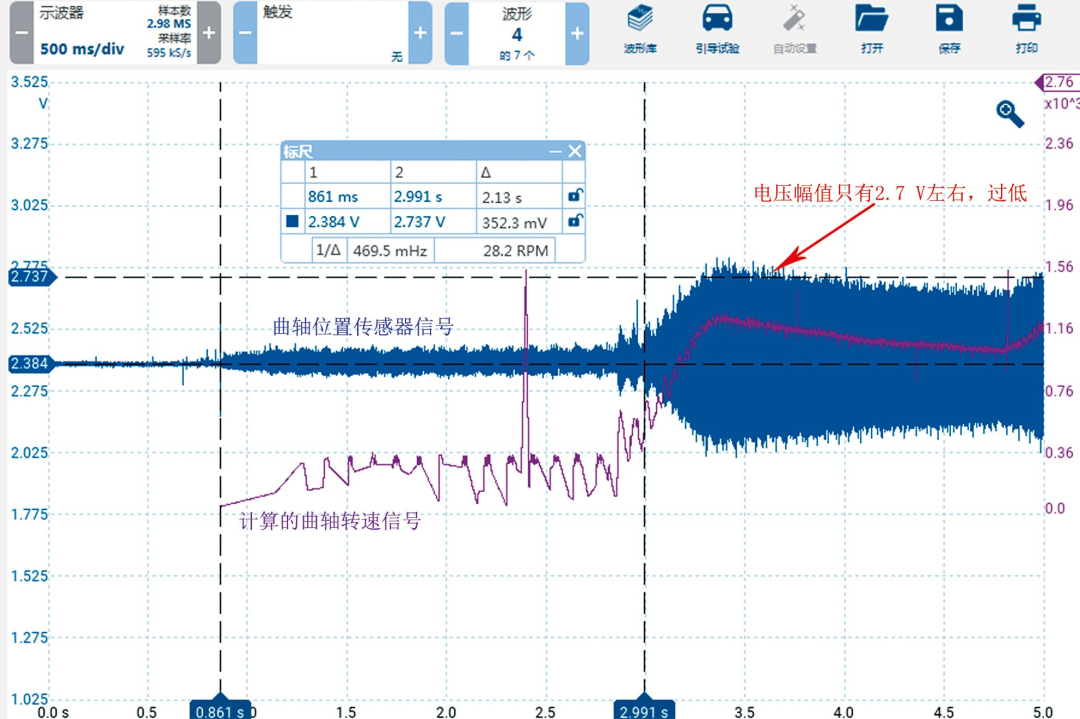Click the 861 ms ruler 1 time value

pyautogui.click(x=333, y=197)
